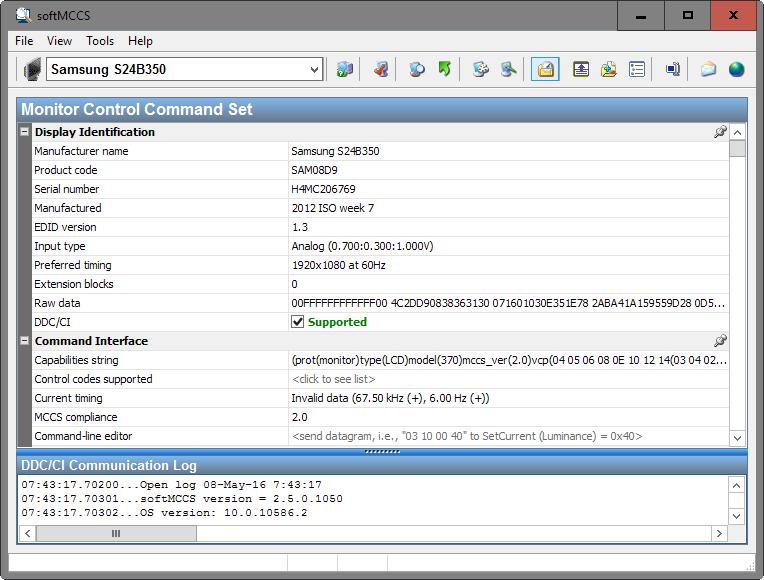Screen dimensions: 764x580
Task: Select the MCCS compliance value 2.0
Action: tap(300, 417)
